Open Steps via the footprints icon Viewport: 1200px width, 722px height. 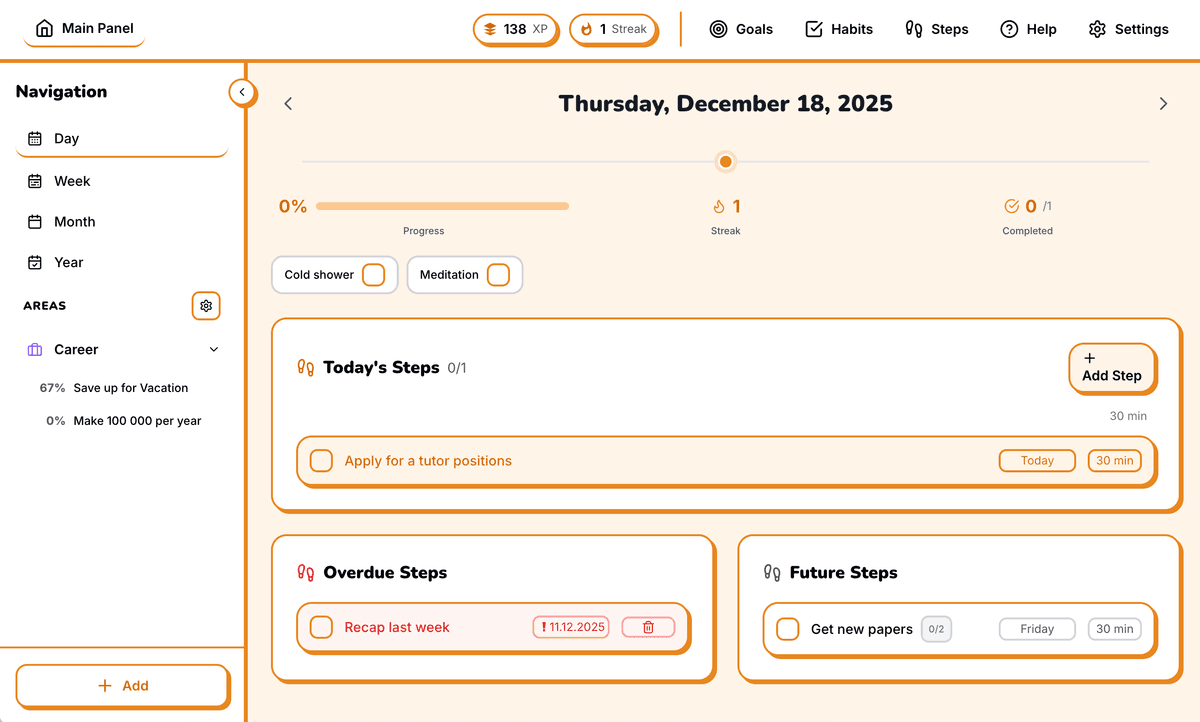(913, 29)
